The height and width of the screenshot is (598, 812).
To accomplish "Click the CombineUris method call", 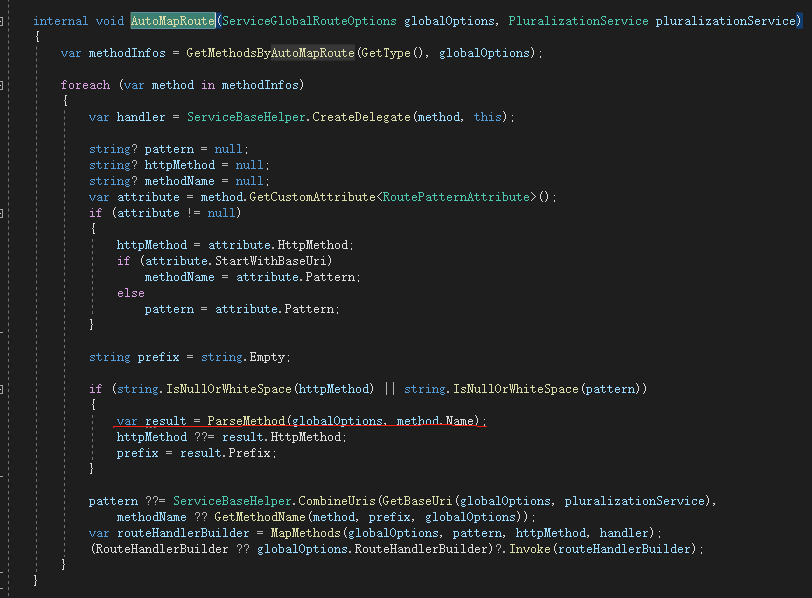I will click(x=337, y=502).
